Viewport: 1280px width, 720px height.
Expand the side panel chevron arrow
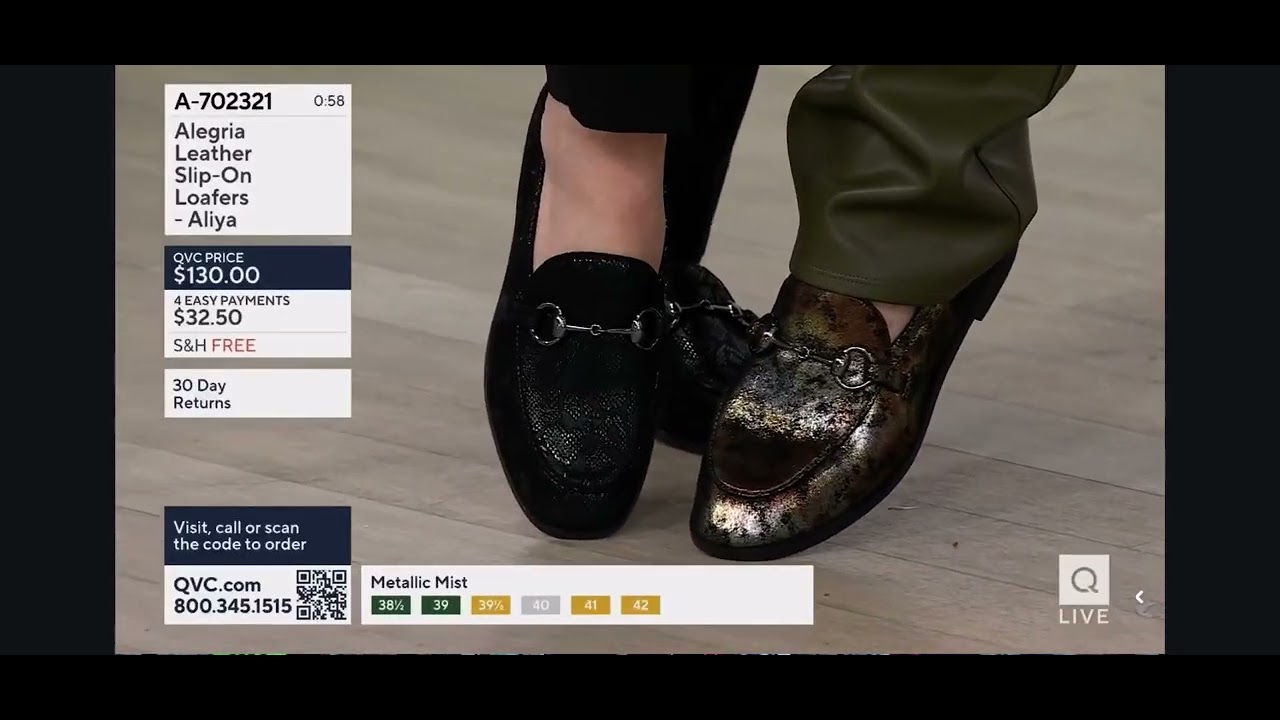(x=1139, y=597)
